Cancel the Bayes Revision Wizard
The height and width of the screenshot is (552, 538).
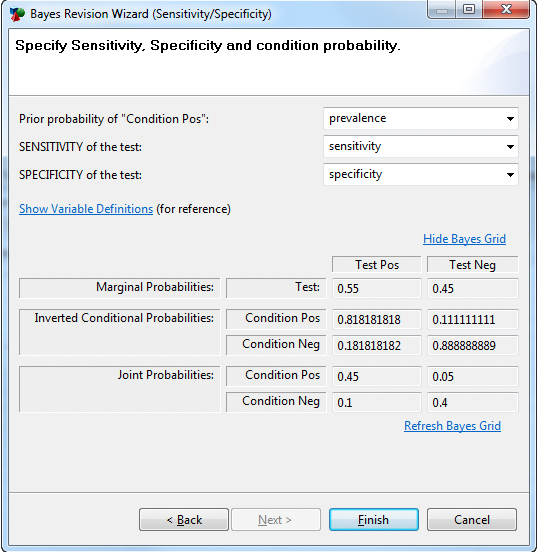(x=472, y=519)
